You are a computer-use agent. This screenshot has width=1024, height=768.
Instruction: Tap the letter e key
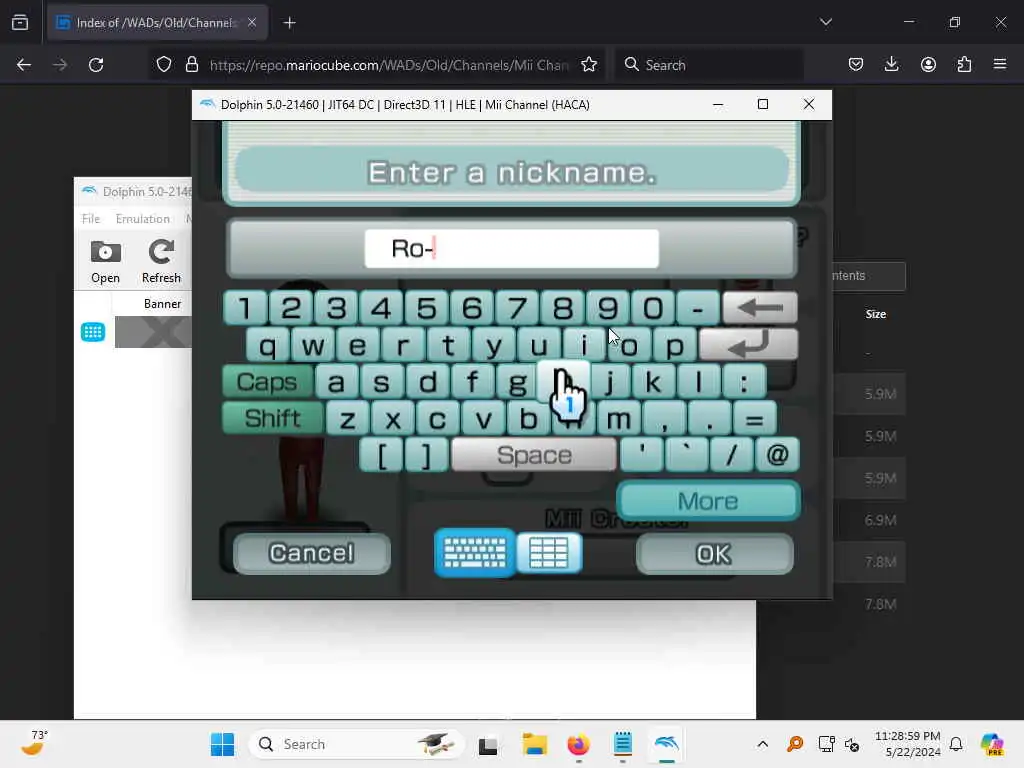[x=357, y=345]
